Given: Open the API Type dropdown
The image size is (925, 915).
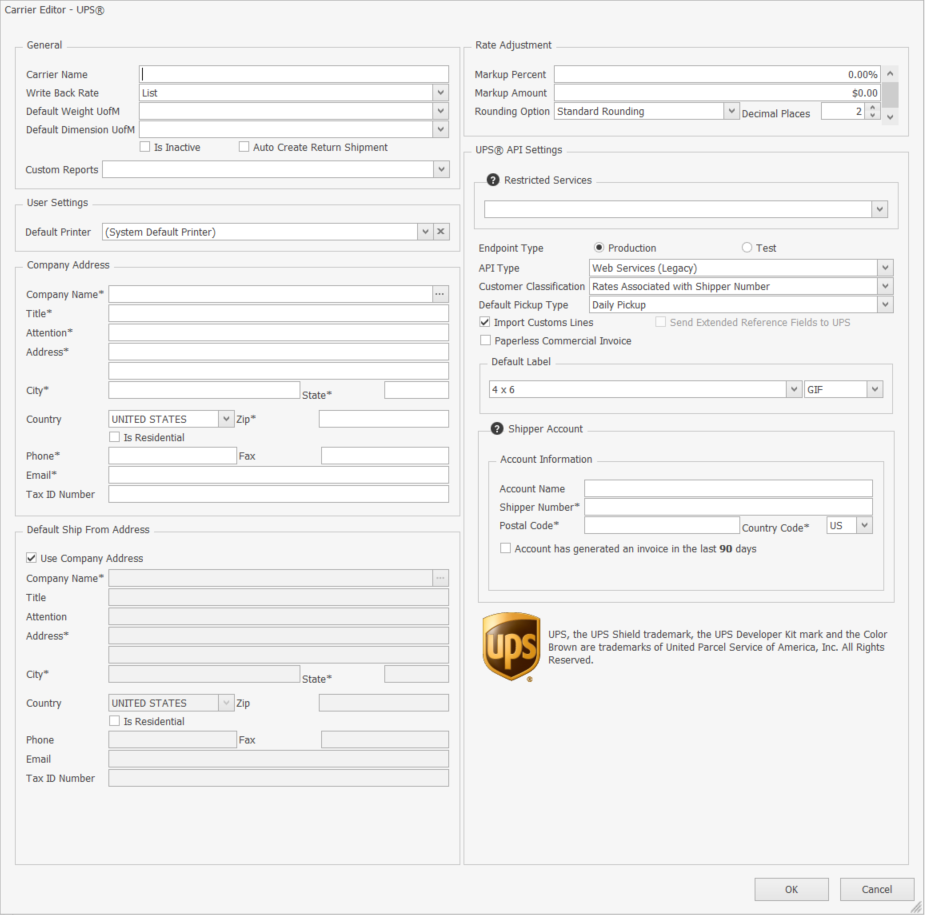Looking at the screenshot, I should click(884, 268).
